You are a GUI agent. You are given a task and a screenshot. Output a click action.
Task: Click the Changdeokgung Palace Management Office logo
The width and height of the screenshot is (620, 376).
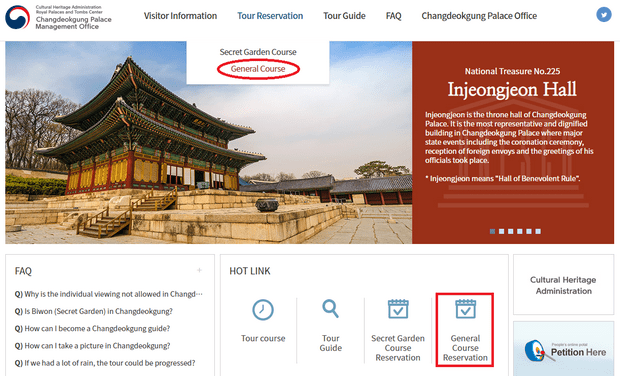pos(58,17)
